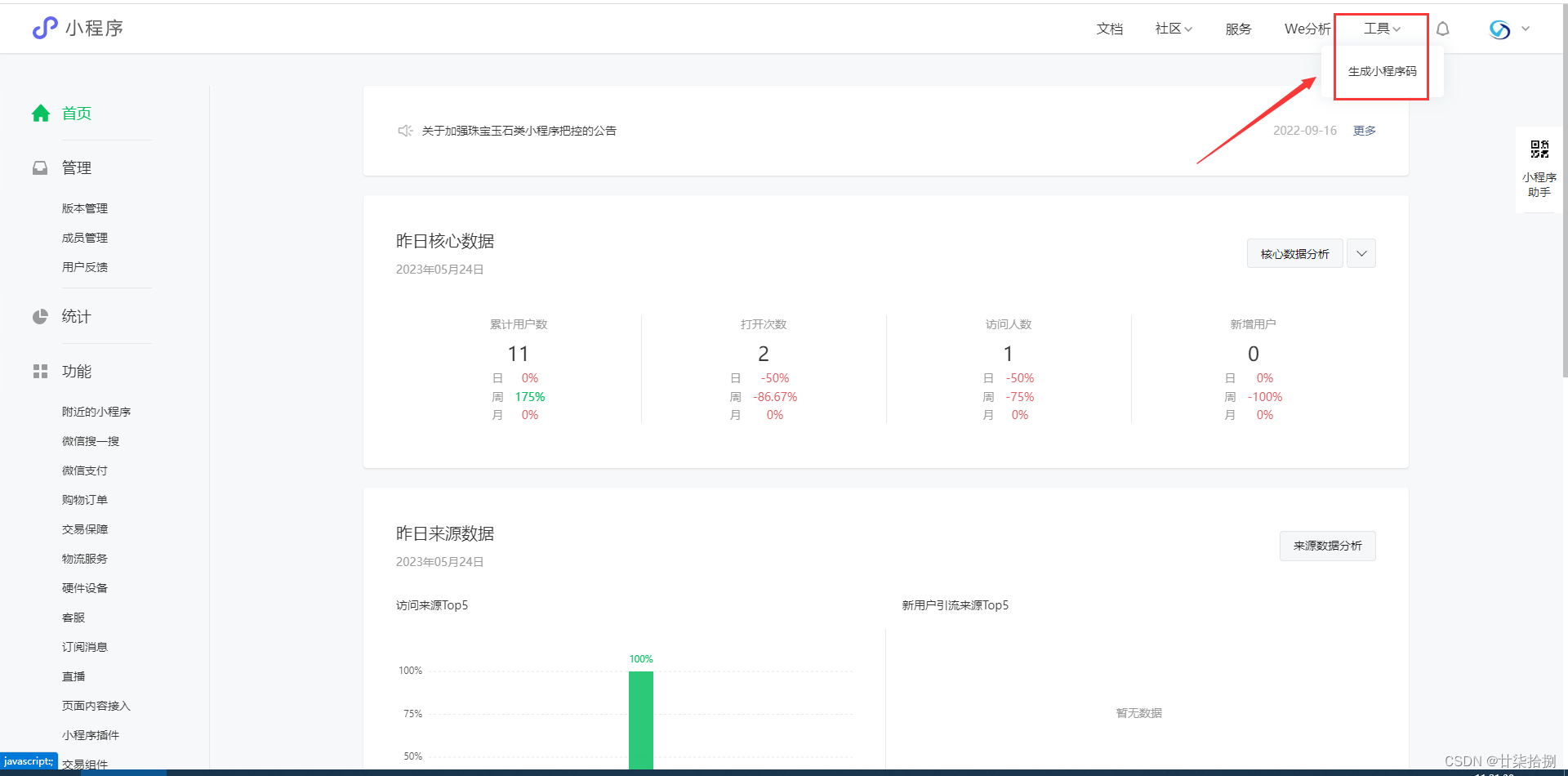Viewport: 1568px width, 776px height.
Task: Click the 175% weekly change figure
Action: coord(530,397)
